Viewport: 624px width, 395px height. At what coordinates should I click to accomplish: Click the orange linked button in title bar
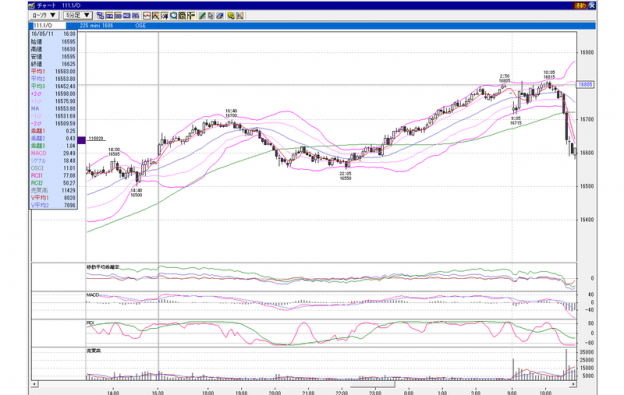[x=579, y=5]
